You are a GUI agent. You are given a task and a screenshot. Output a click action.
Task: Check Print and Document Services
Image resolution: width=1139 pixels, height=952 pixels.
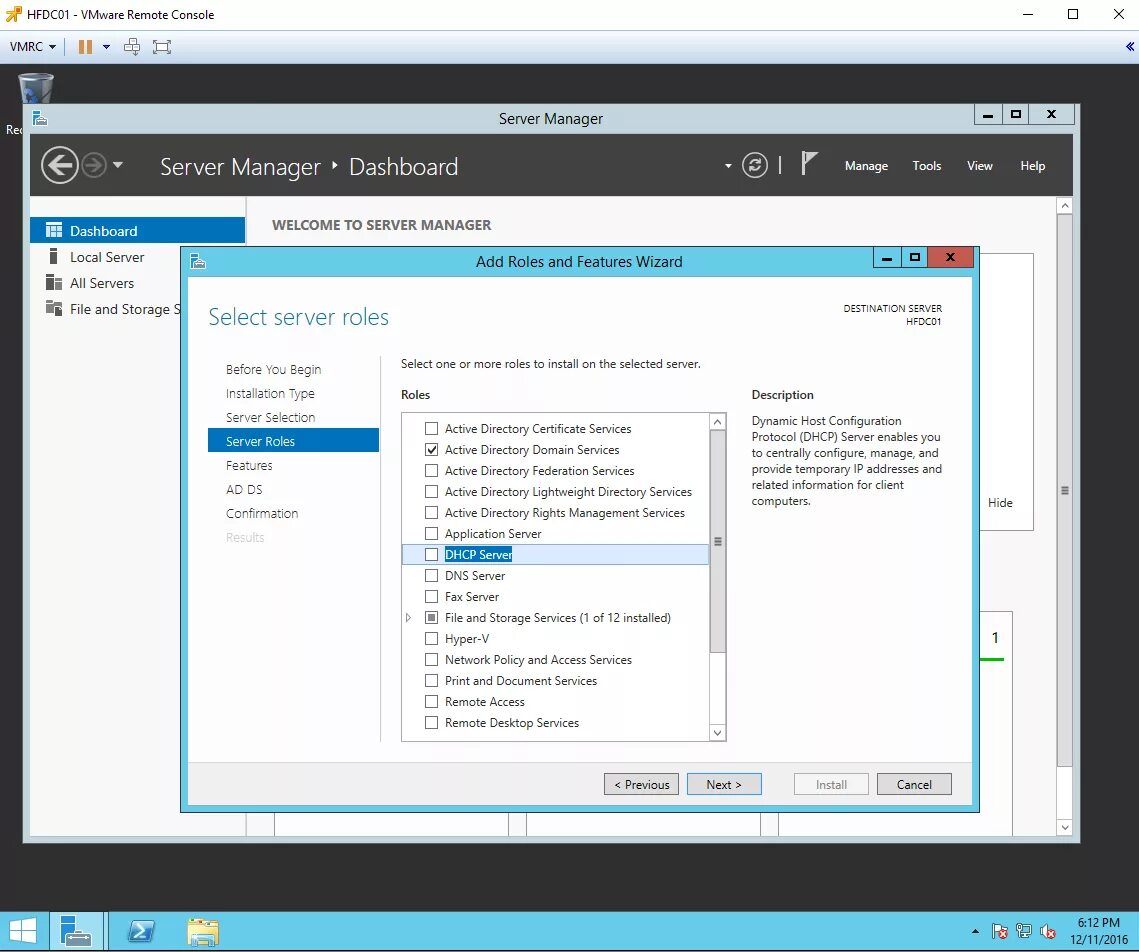pyautogui.click(x=431, y=681)
